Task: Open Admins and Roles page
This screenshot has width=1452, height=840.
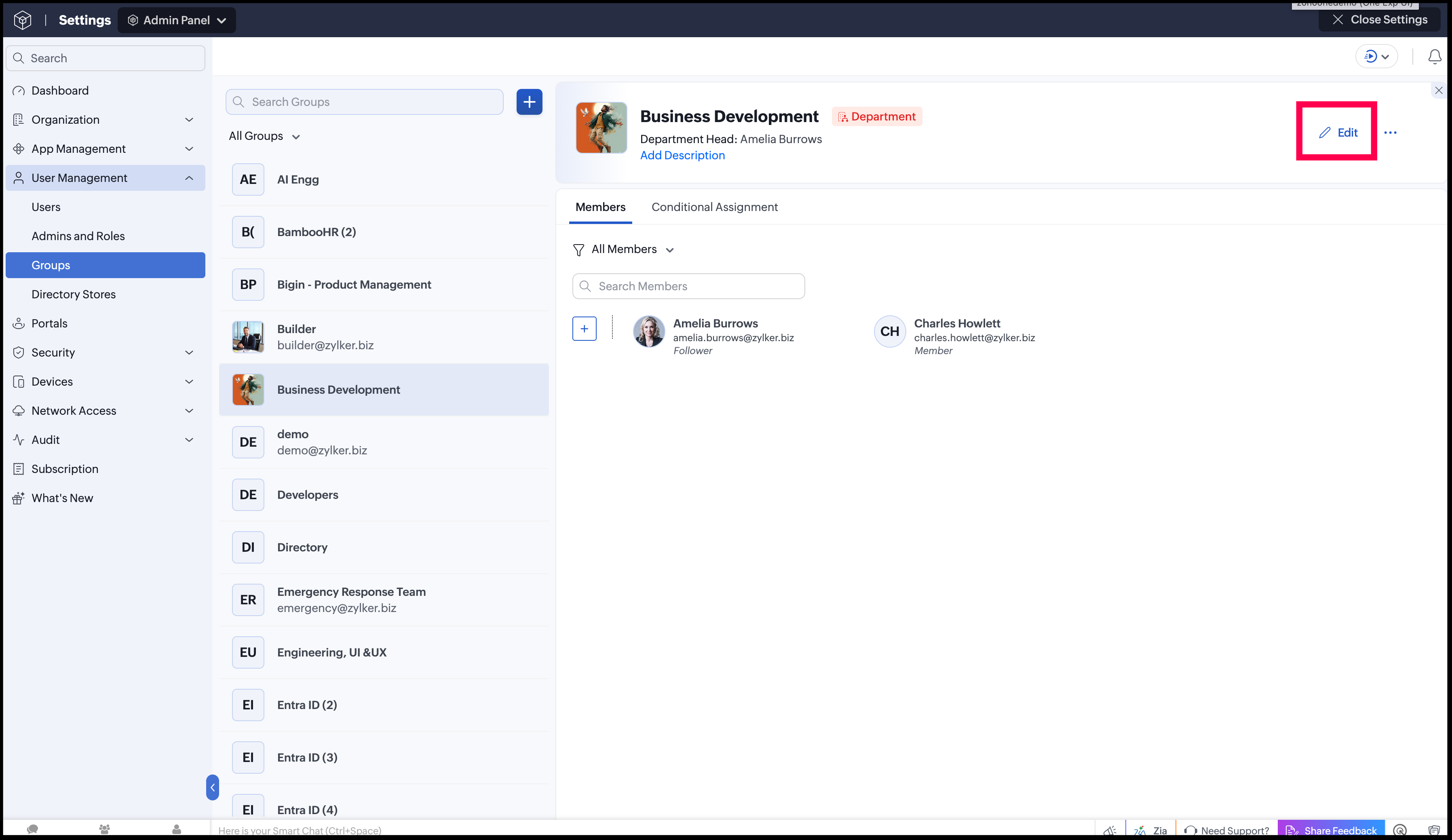Action: click(x=106, y=236)
